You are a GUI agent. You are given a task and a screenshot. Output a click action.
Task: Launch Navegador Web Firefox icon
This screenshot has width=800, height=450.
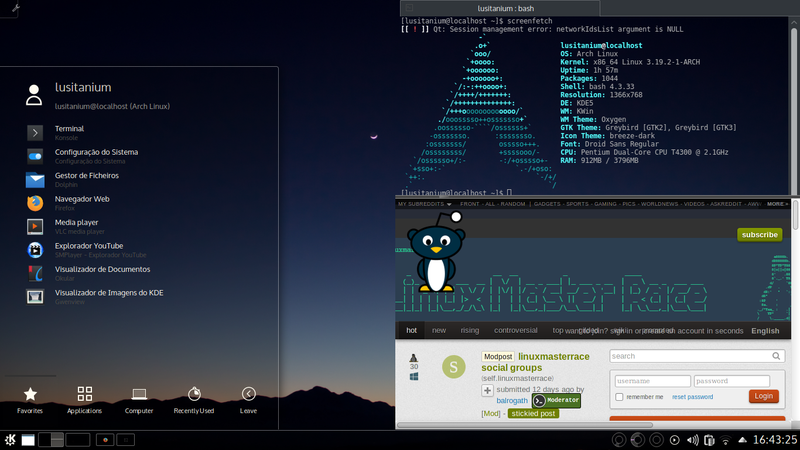(x=35, y=203)
